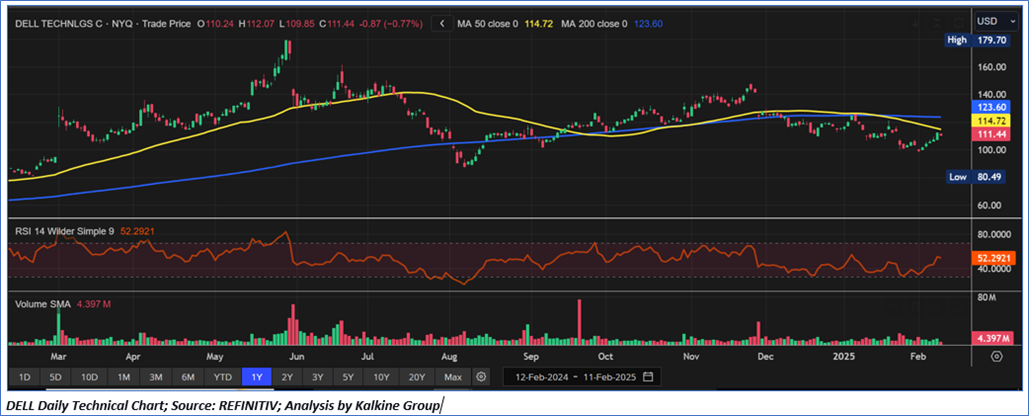Viewport: 1029px width, 416px height.
Task: Click the red 111.44 last price label
Action: click(x=994, y=135)
